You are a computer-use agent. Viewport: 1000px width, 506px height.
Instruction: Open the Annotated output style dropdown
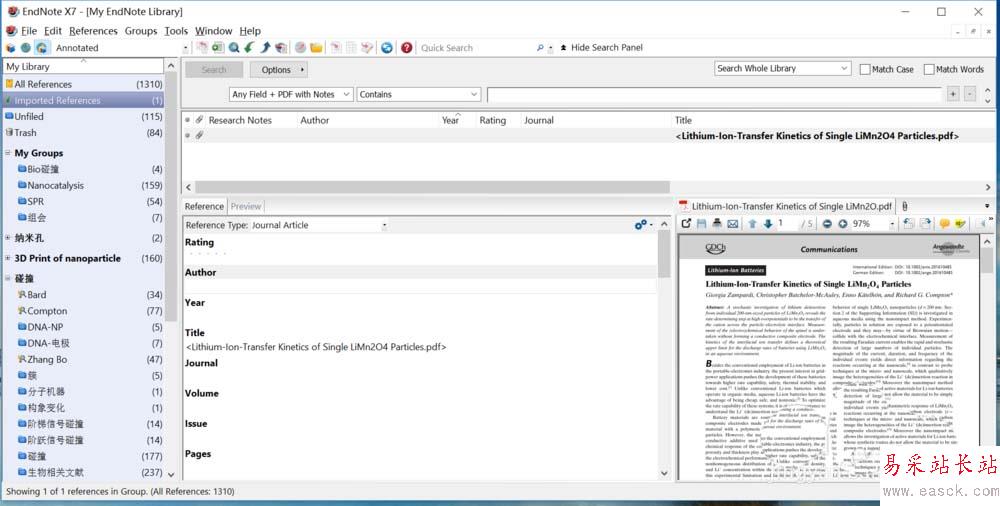186,48
